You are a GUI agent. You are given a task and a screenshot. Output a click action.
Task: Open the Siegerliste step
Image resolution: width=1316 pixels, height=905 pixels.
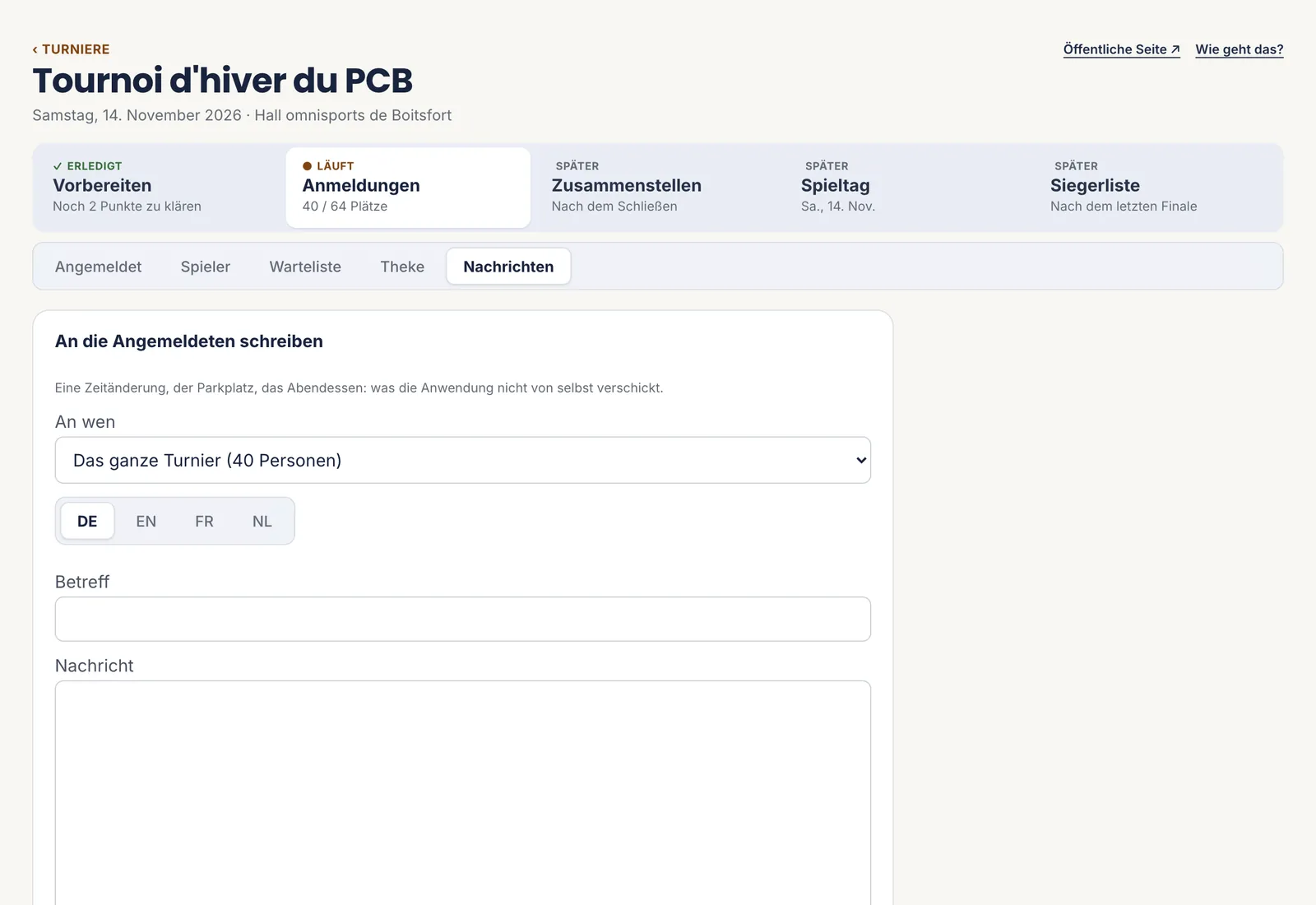(x=1156, y=188)
